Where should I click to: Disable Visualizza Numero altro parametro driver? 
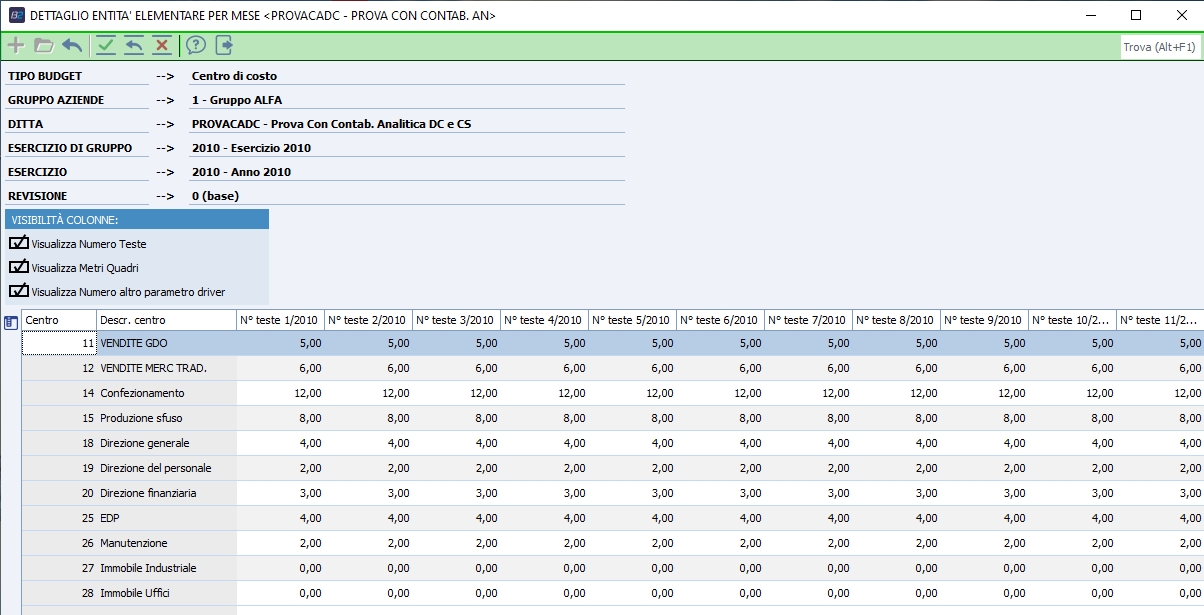click(x=19, y=291)
